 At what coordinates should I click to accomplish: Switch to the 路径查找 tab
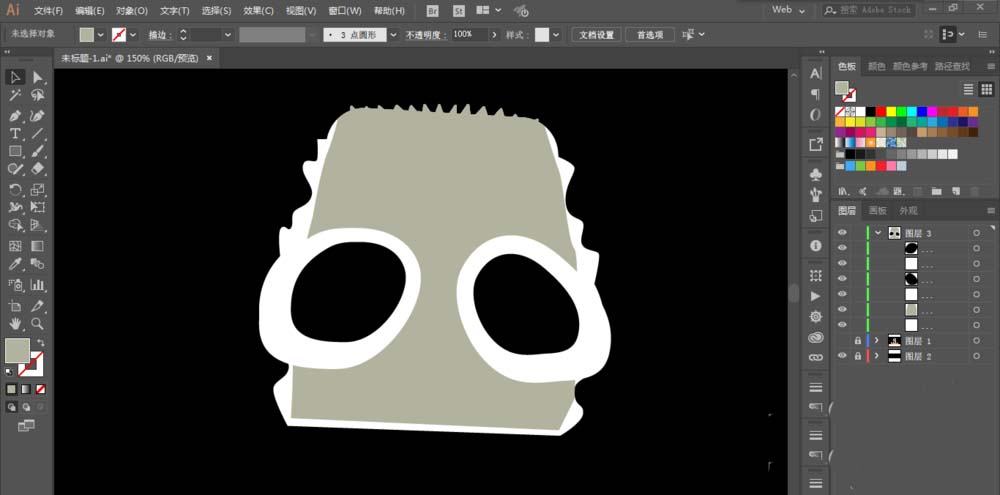[x=952, y=66]
